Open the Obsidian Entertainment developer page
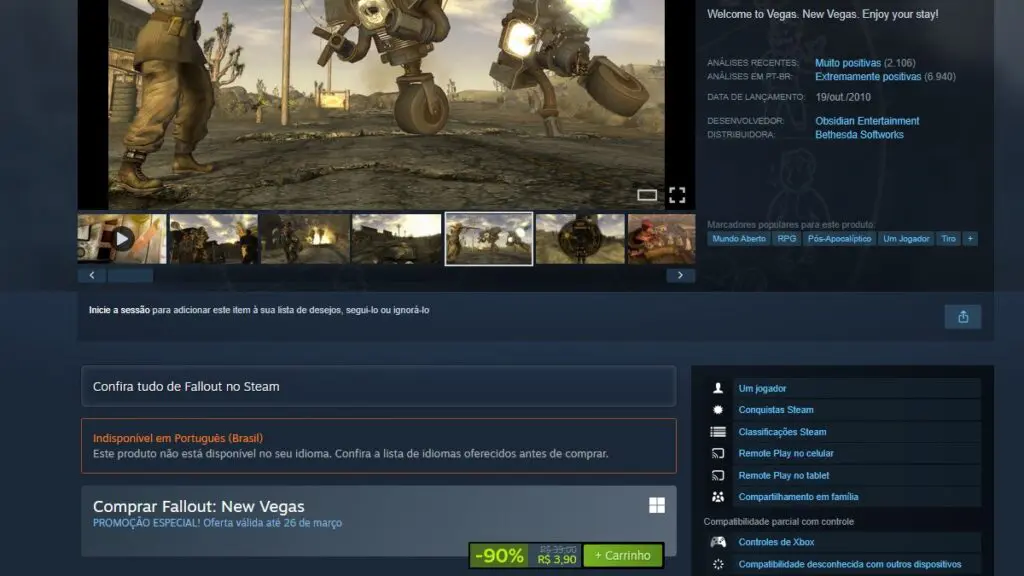 pos(866,120)
